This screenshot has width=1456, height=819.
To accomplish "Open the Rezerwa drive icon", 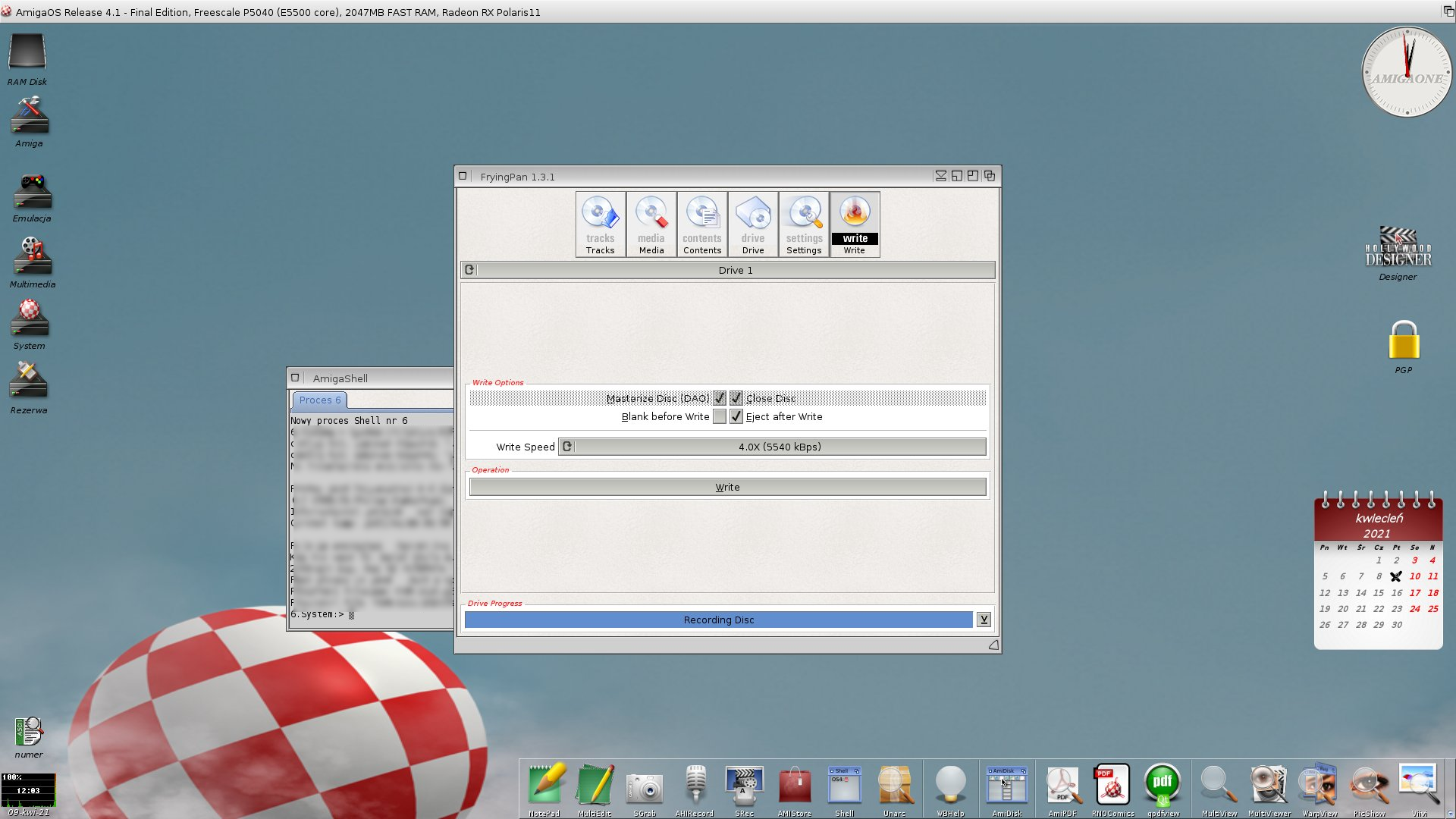I will pyautogui.click(x=28, y=388).
